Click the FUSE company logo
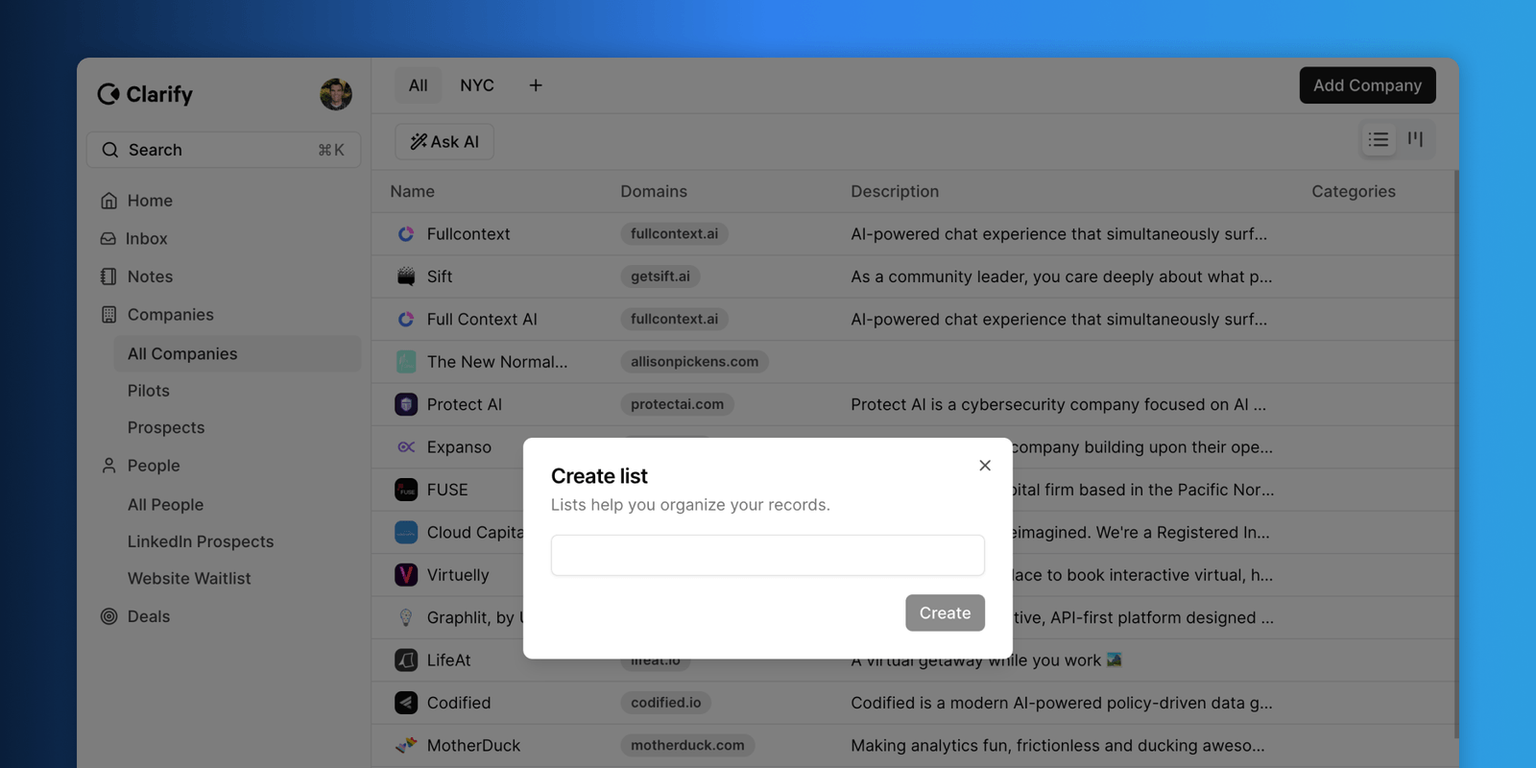 (406, 490)
